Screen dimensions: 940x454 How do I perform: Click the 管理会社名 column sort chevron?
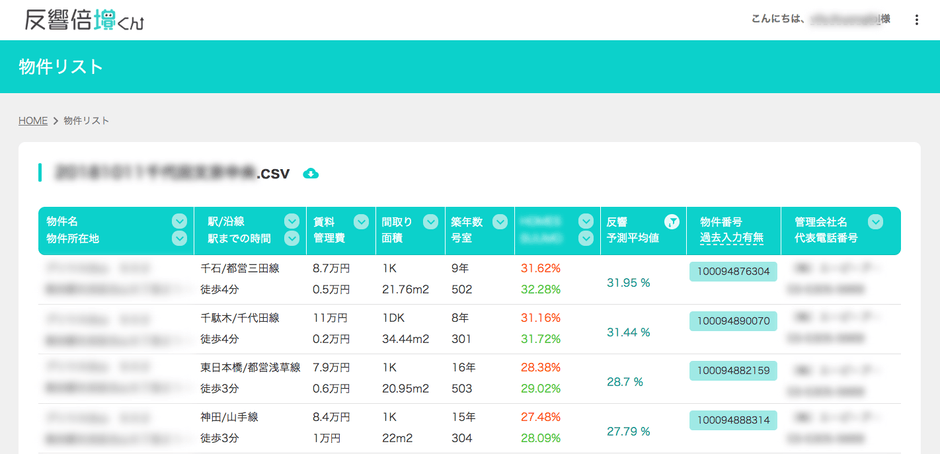click(876, 222)
